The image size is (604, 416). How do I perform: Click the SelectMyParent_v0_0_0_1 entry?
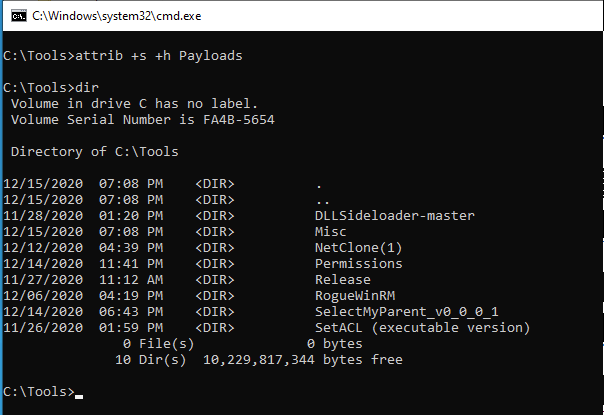coord(406,311)
